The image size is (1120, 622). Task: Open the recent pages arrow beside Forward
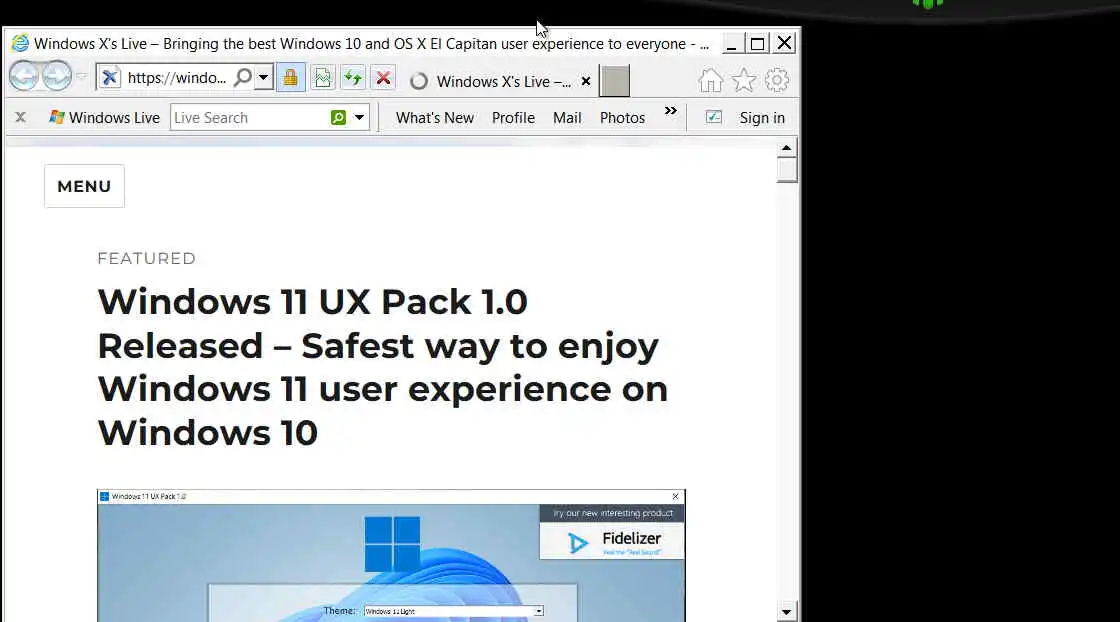click(x=81, y=76)
